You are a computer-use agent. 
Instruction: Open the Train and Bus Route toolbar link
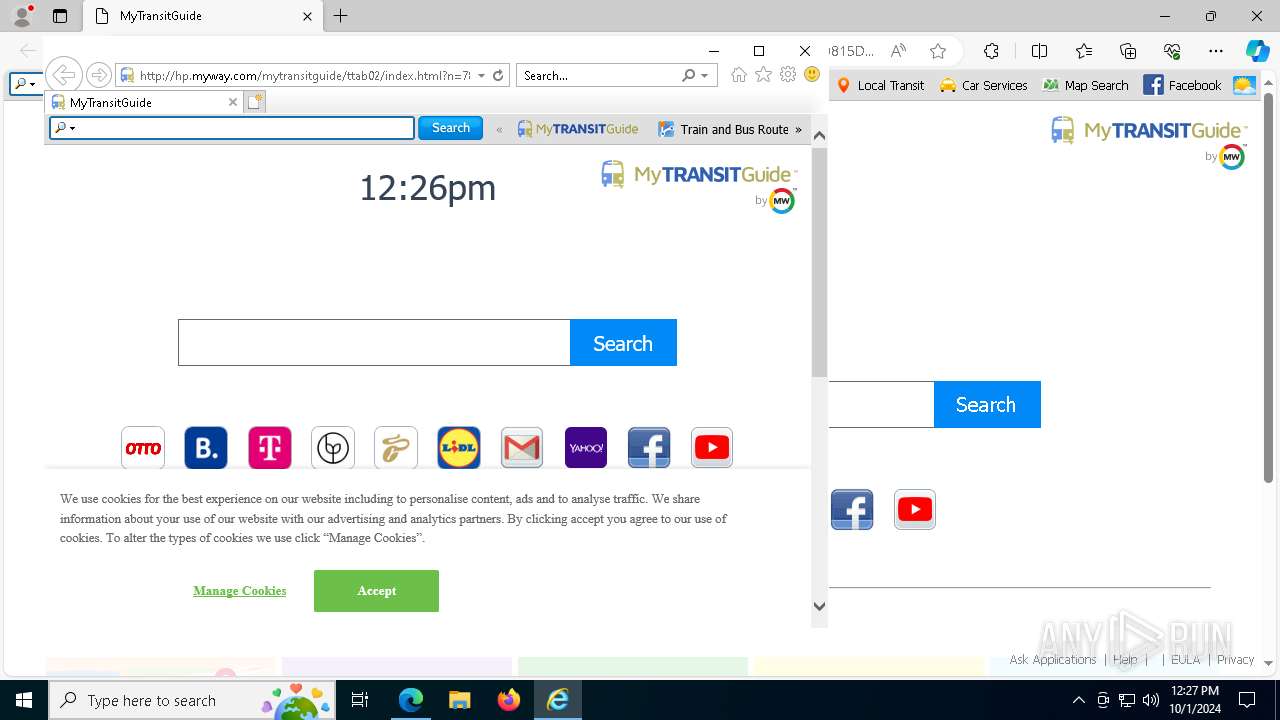pos(723,129)
